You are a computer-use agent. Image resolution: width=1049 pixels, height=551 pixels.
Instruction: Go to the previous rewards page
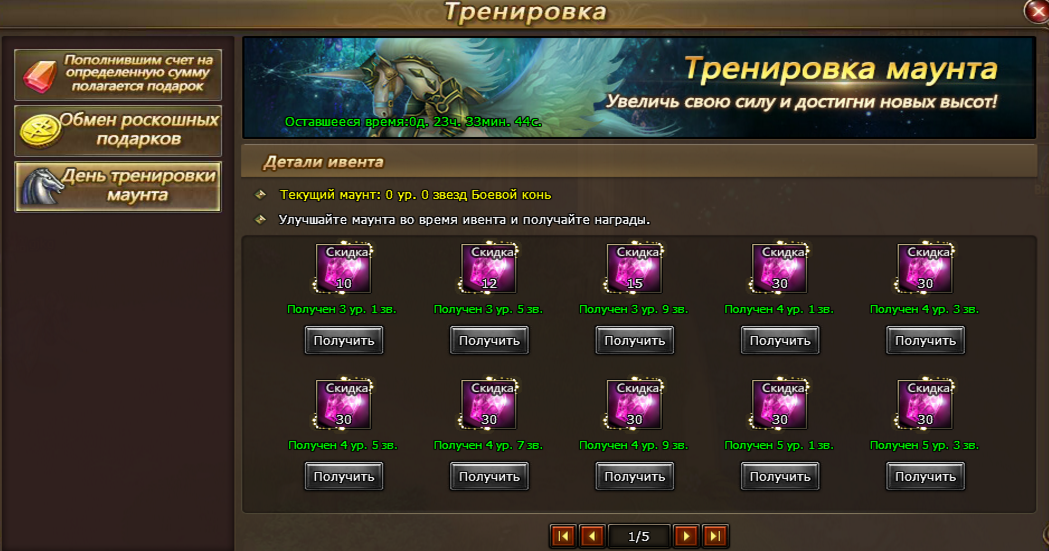[592, 536]
